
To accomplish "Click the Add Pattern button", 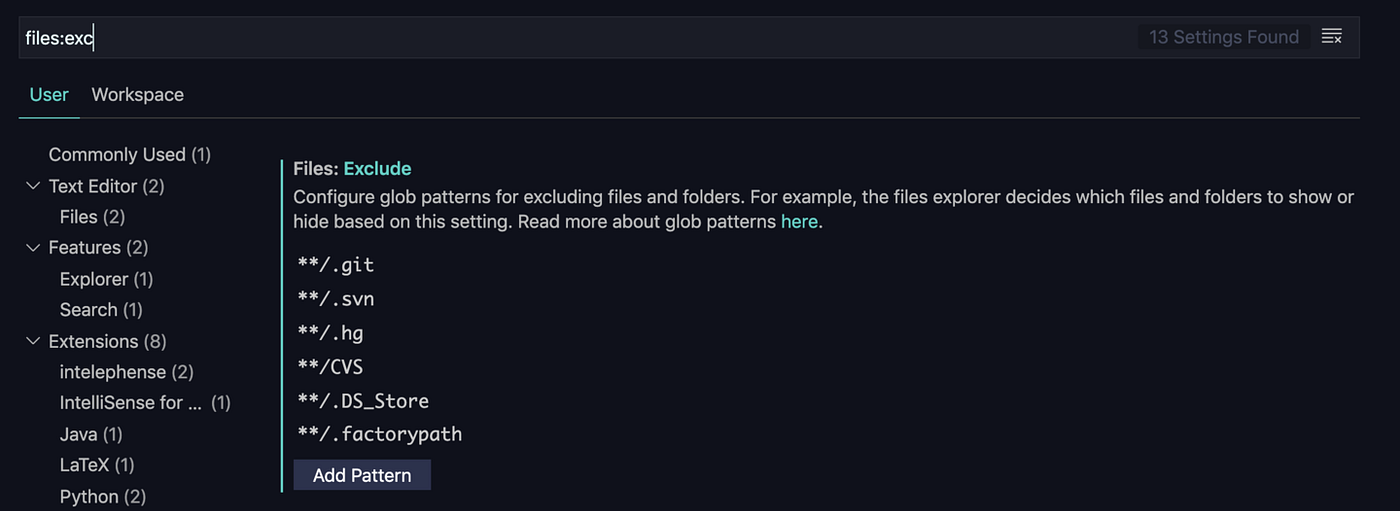I will 362,475.
